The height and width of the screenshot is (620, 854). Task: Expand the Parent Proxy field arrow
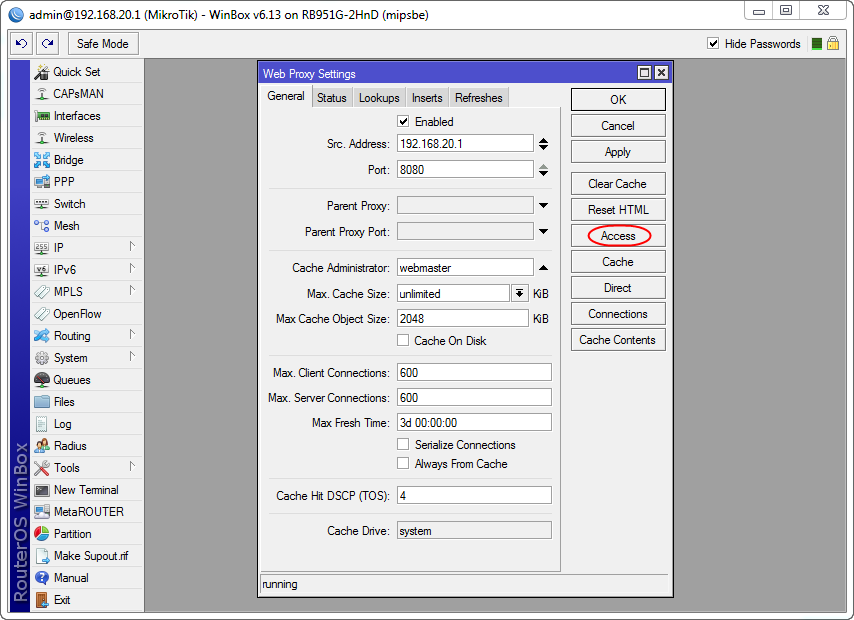[543, 205]
